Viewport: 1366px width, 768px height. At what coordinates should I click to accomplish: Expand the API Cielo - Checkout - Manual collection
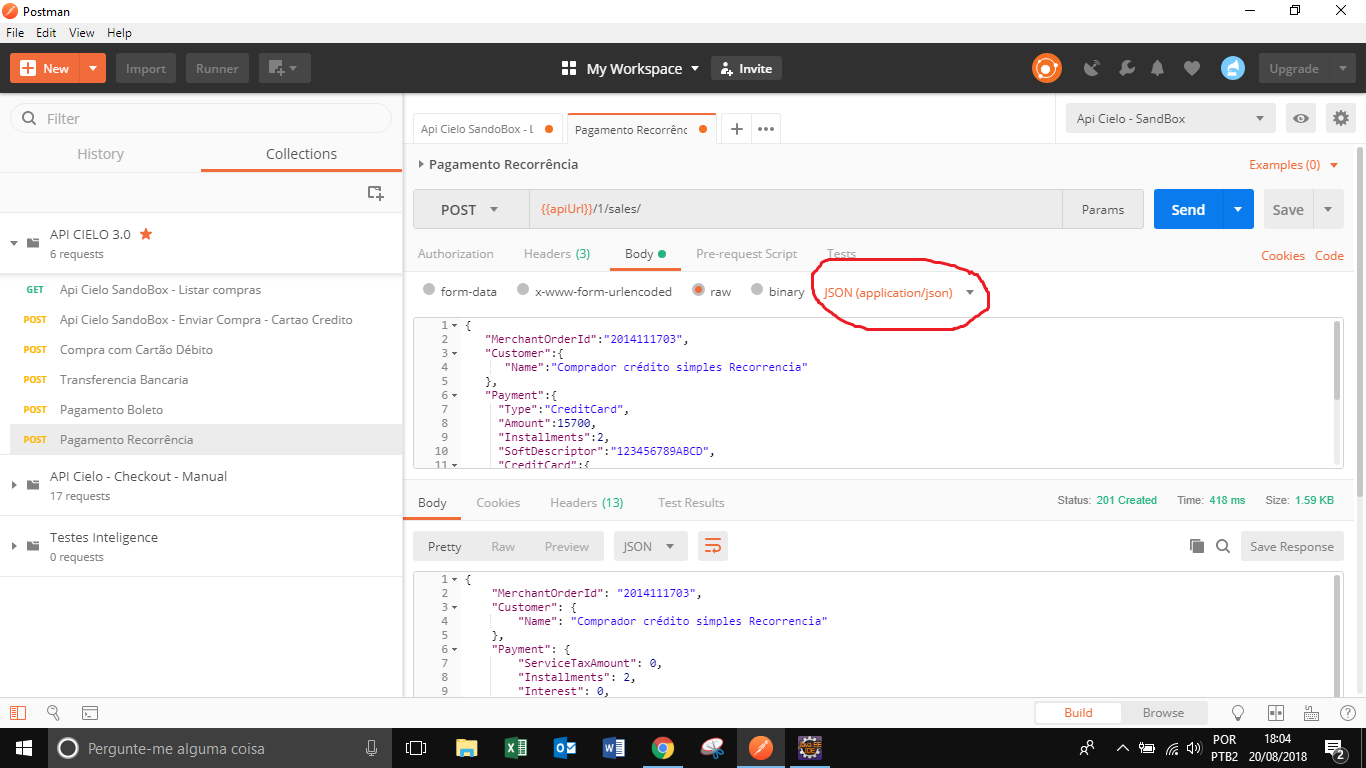[14, 485]
